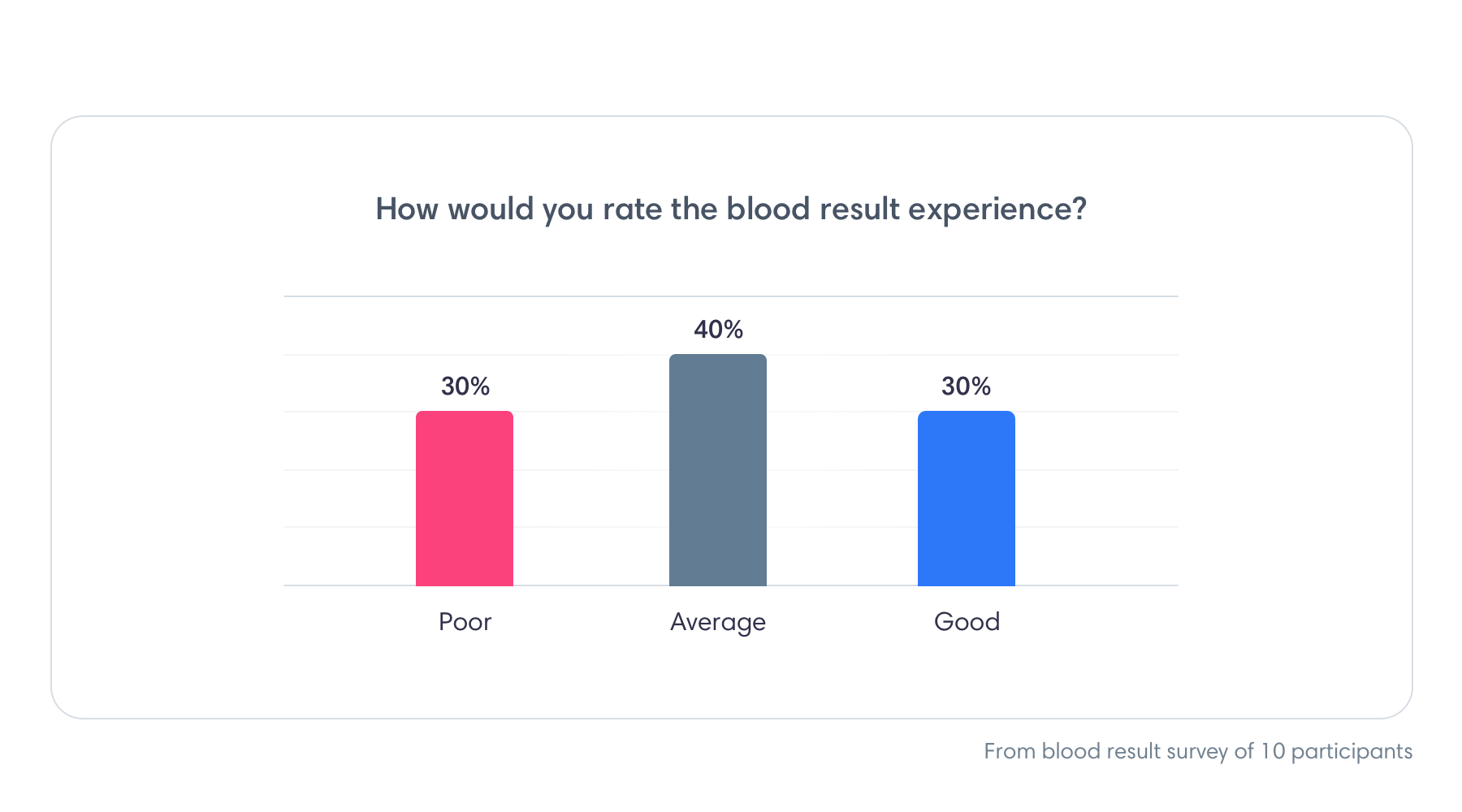Viewport: 1462px width, 812px height.
Task: Select the number '10' in the footnote
Action: click(1273, 751)
